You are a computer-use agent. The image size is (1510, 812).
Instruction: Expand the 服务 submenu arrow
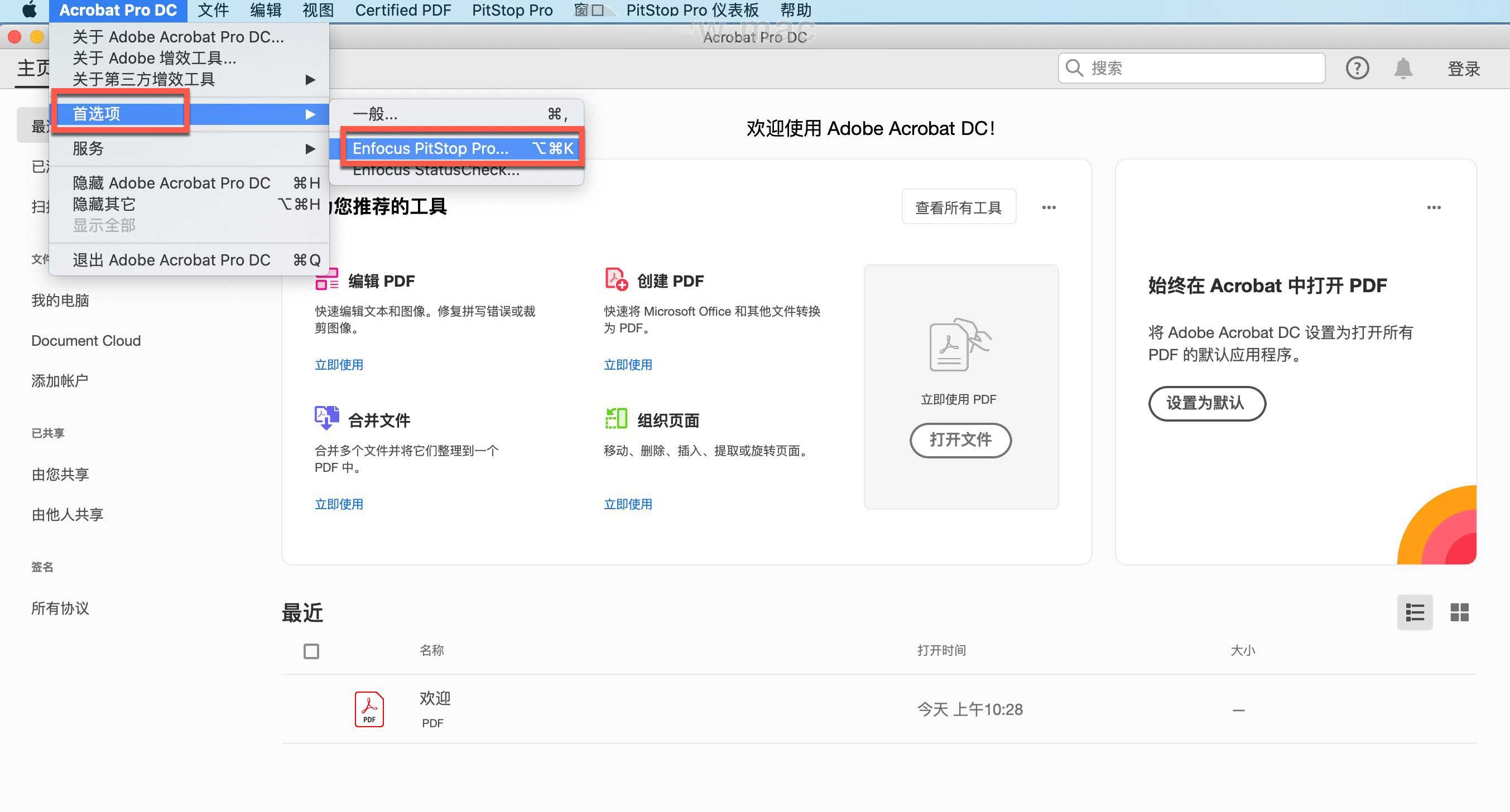tap(310, 149)
